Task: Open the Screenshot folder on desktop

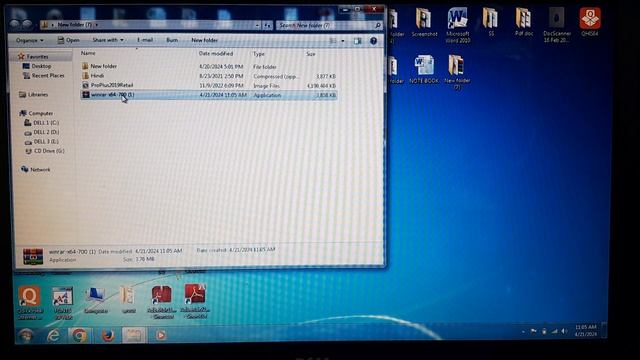Action: pyautogui.click(x=424, y=23)
